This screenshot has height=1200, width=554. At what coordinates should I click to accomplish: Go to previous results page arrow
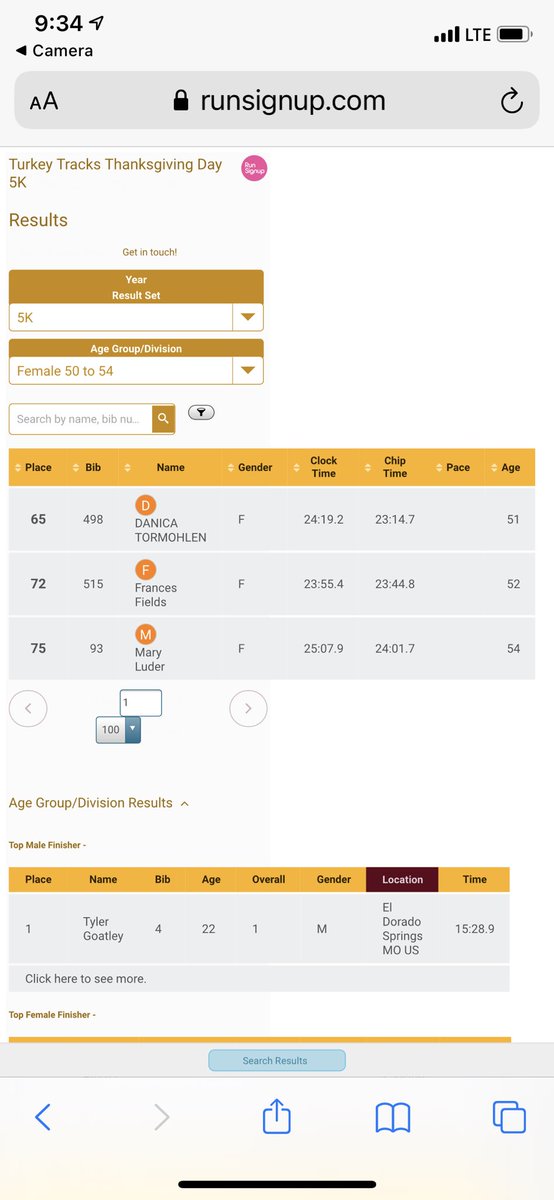click(28, 709)
